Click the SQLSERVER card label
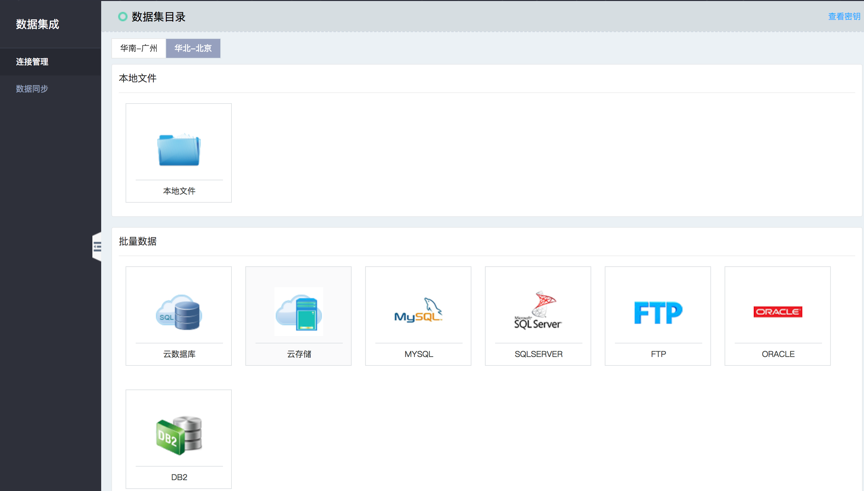 pyautogui.click(x=538, y=354)
